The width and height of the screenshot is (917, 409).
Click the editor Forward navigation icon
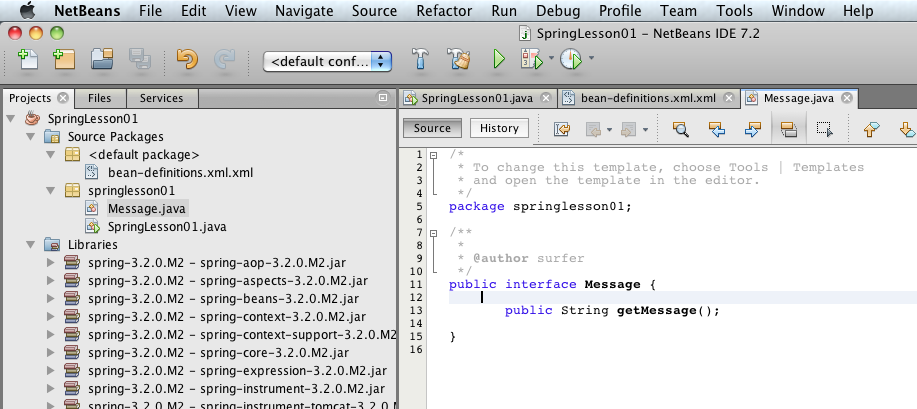pyautogui.click(x=628, y=129)
